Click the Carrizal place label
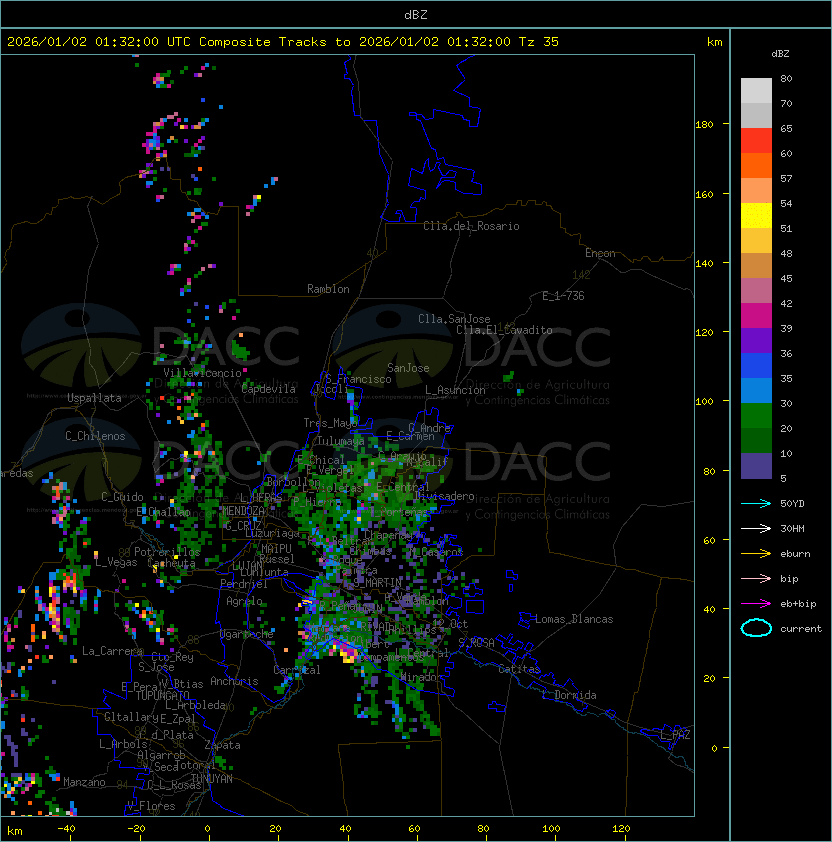832x842 pixels. coord(297,670)
